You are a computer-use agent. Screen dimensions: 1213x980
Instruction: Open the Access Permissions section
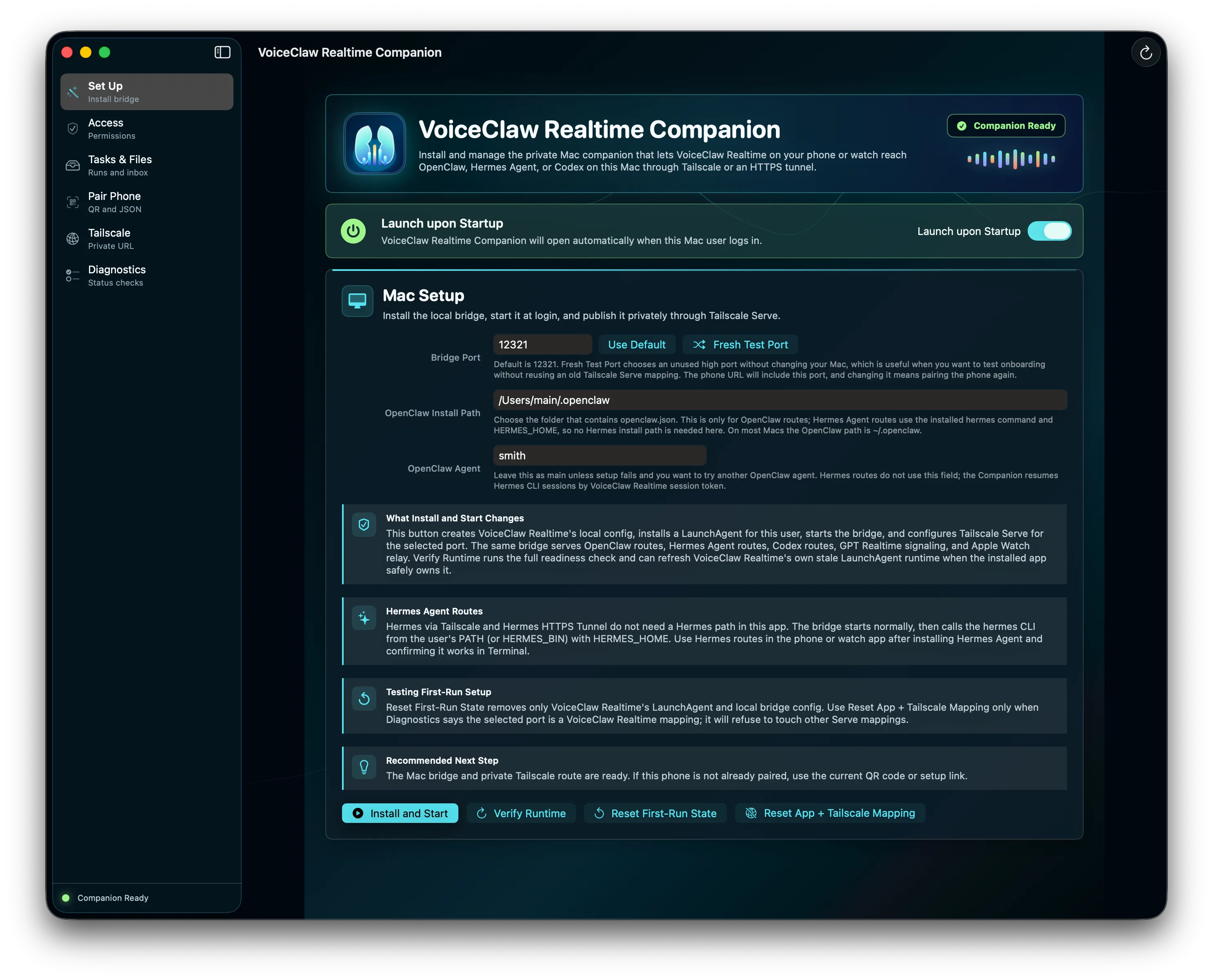[x=147, y=129]
